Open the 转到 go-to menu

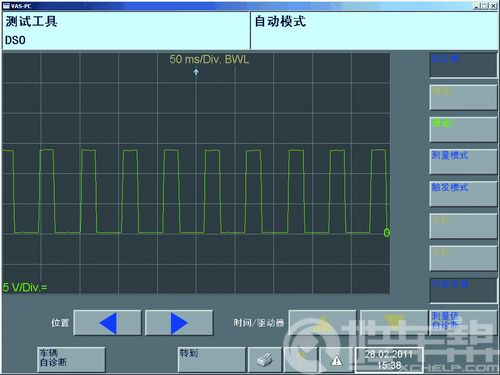coord(212,360)
